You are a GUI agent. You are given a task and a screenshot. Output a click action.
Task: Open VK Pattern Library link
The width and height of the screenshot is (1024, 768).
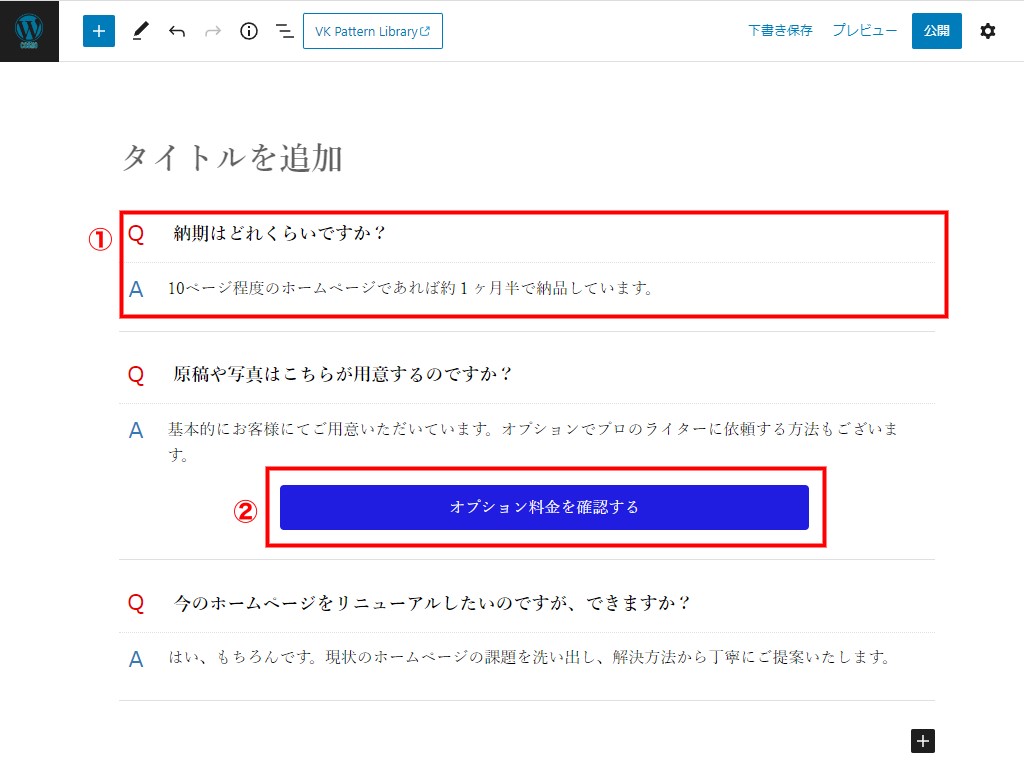372,31
